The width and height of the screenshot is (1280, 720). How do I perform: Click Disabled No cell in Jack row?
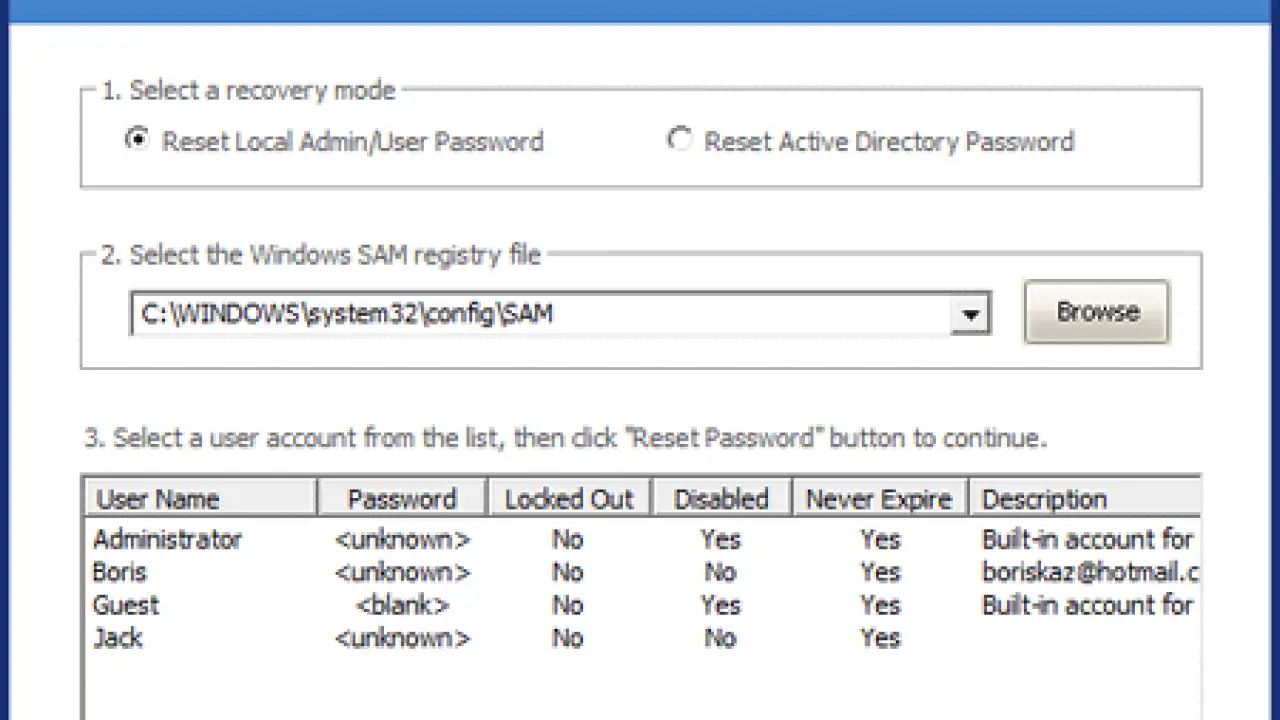coord(720,639)
